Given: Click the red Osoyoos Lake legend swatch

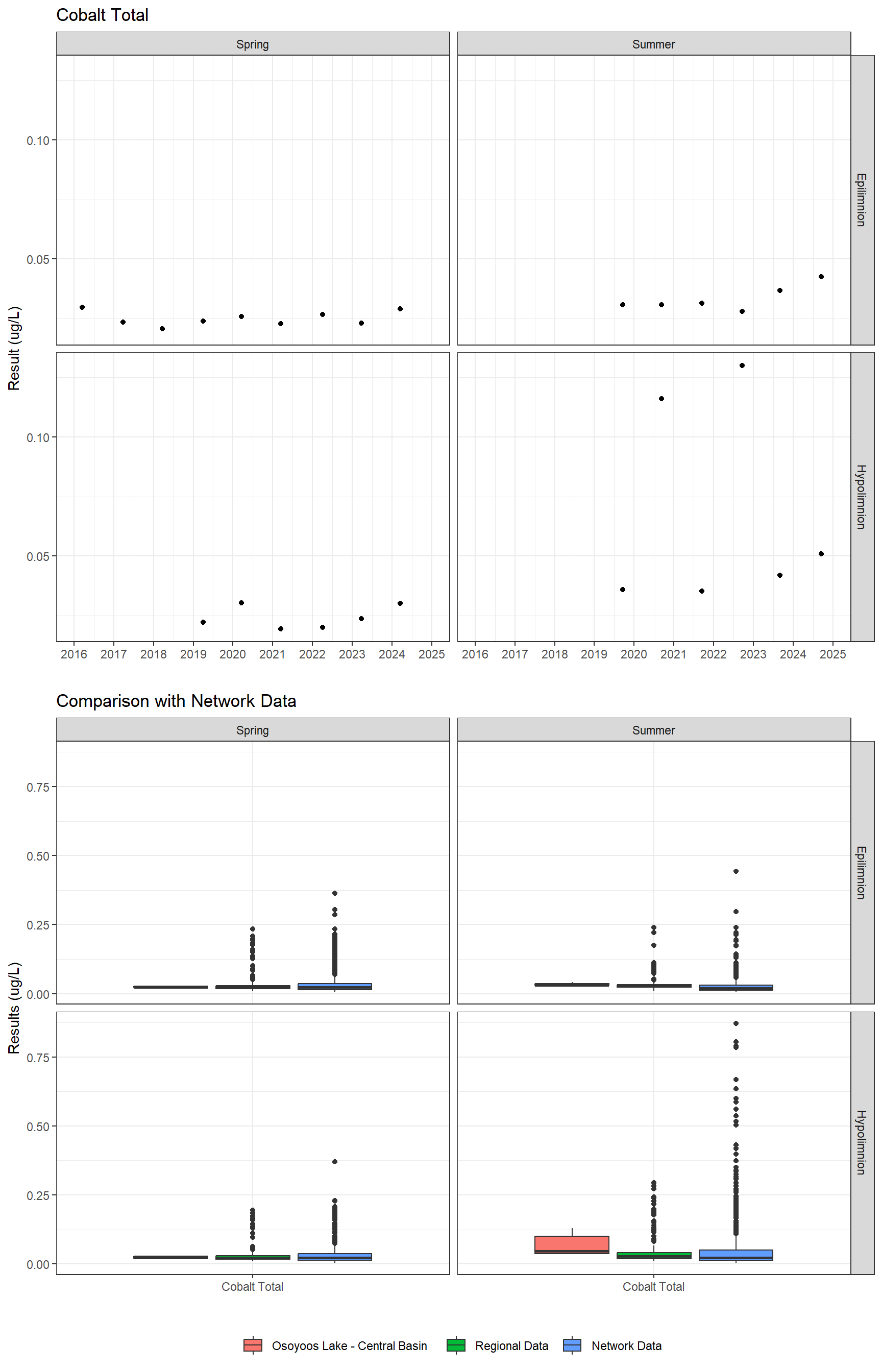Looking at the screenshot, I should coord(253,1345).
